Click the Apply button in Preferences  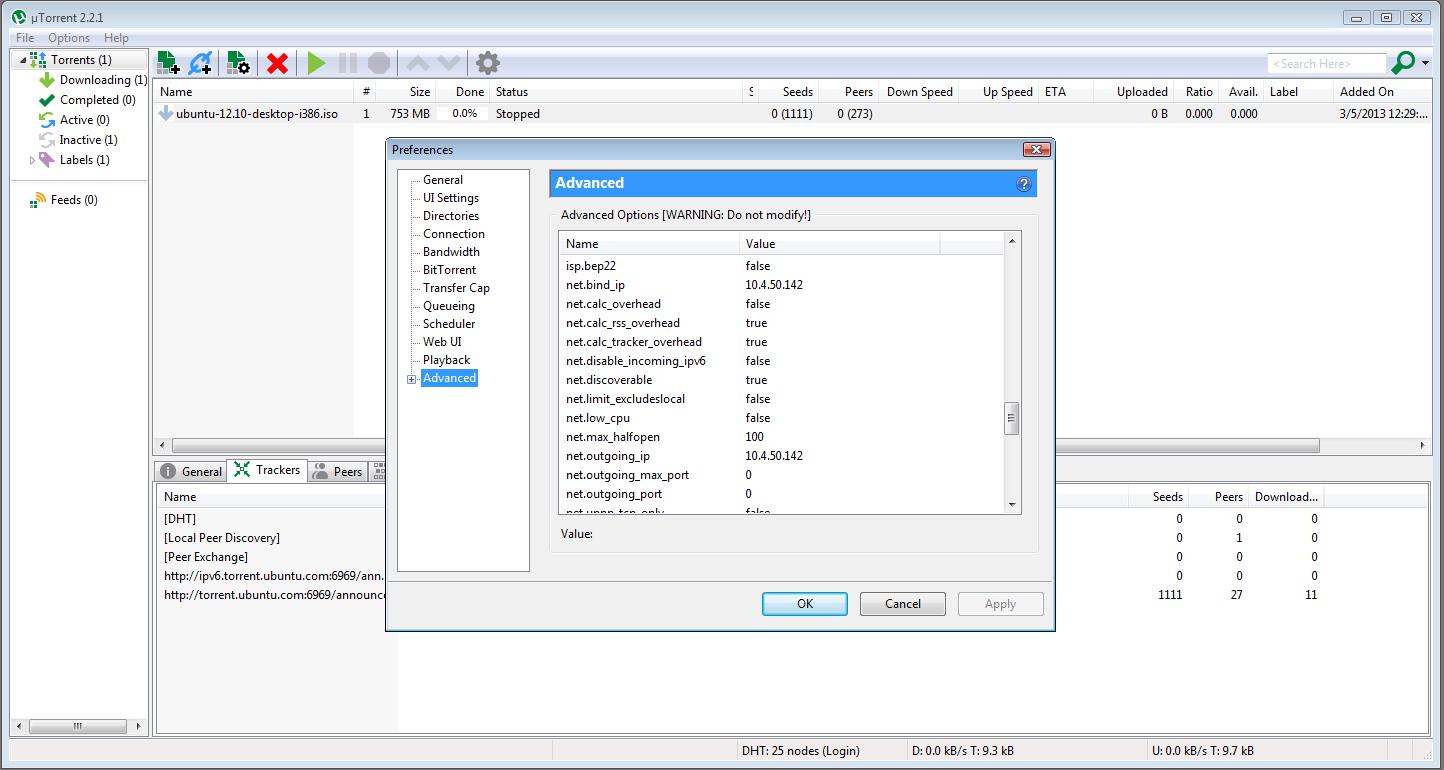1000,604
